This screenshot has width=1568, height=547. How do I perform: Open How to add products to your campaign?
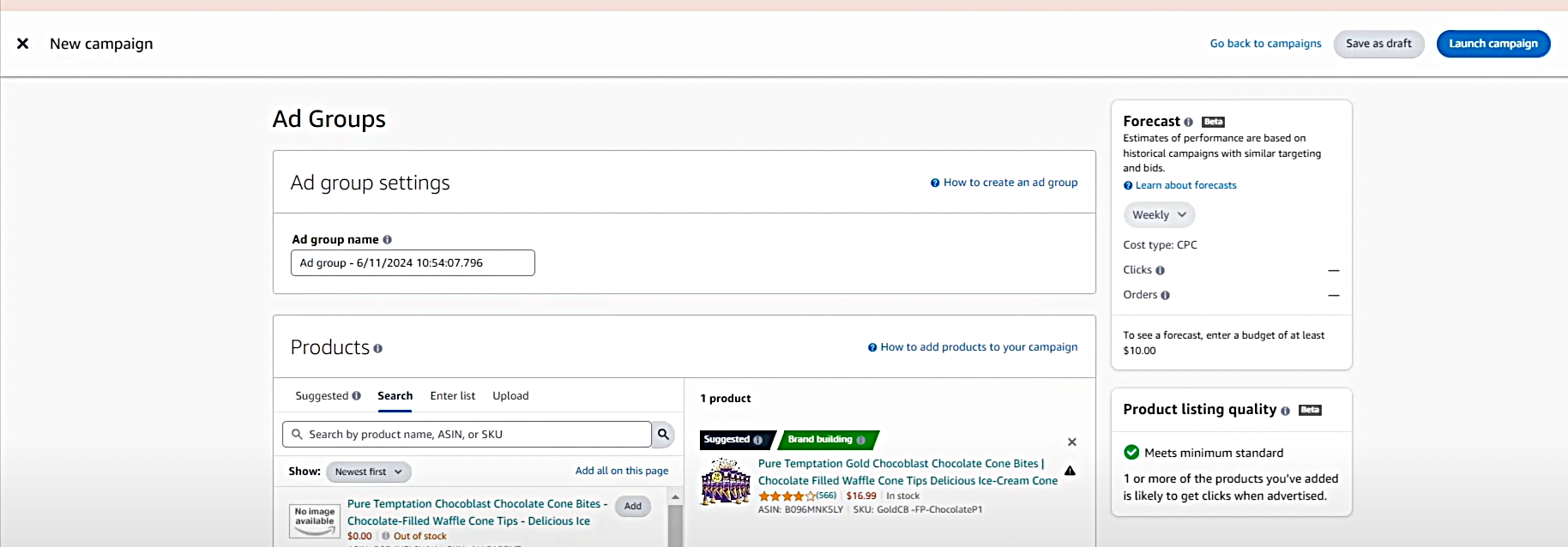[973, 347]
